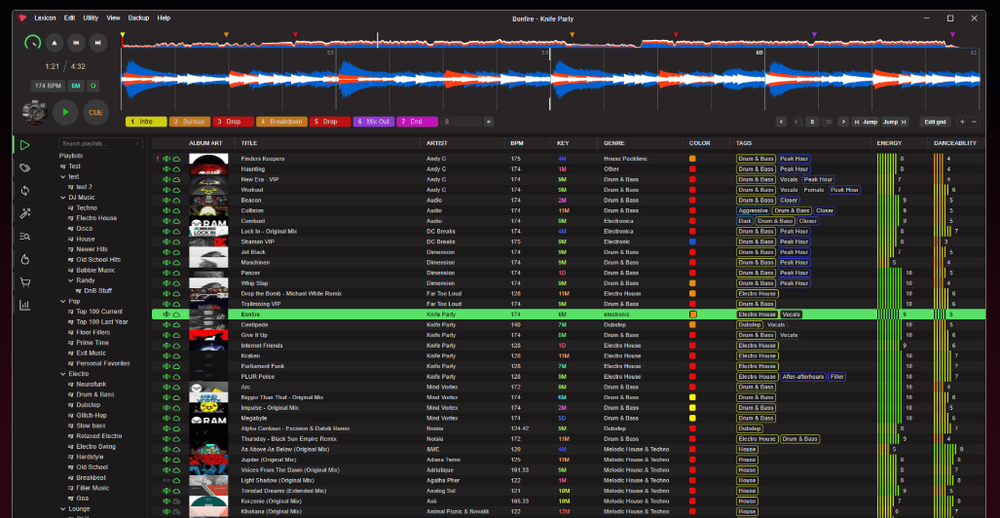1000x518 pixels.
Task: Trigger cue 1 Intro
Action: (x=146, y=122)
